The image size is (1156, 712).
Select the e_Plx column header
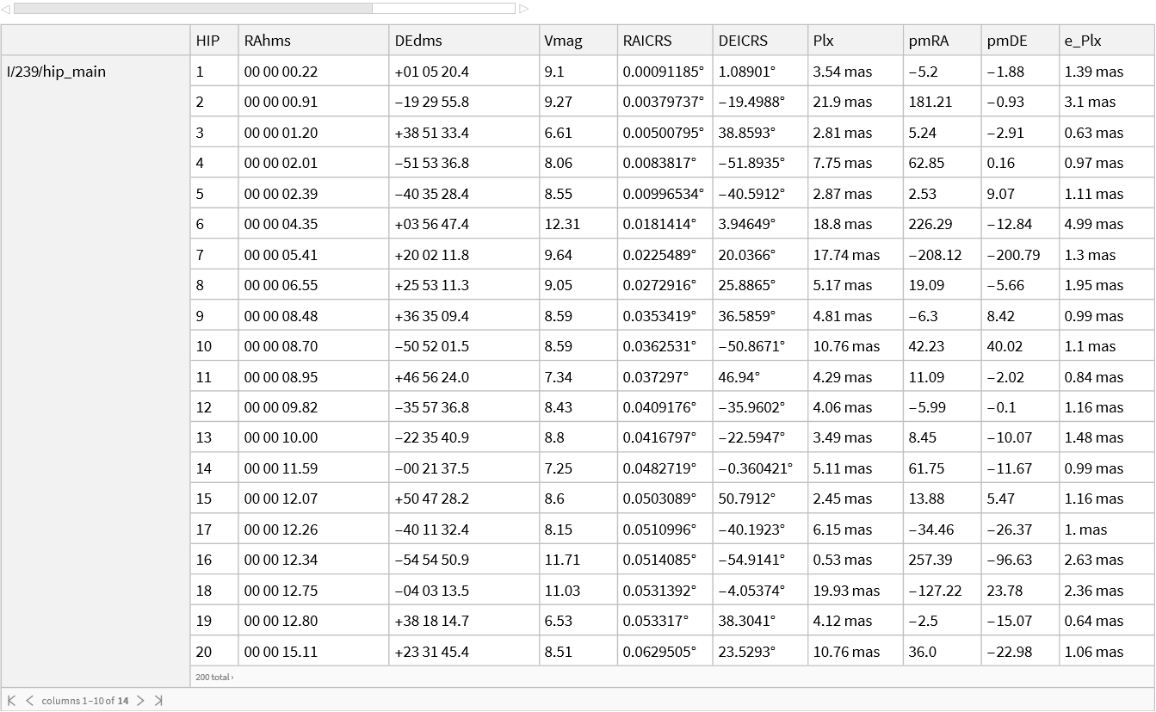1082,41
